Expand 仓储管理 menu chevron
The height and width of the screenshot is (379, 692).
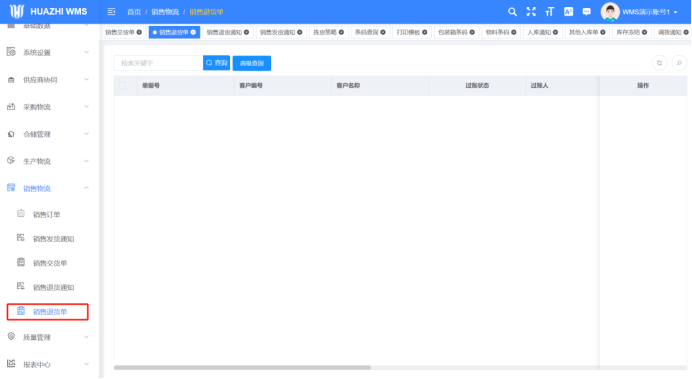tap(86, 134)
